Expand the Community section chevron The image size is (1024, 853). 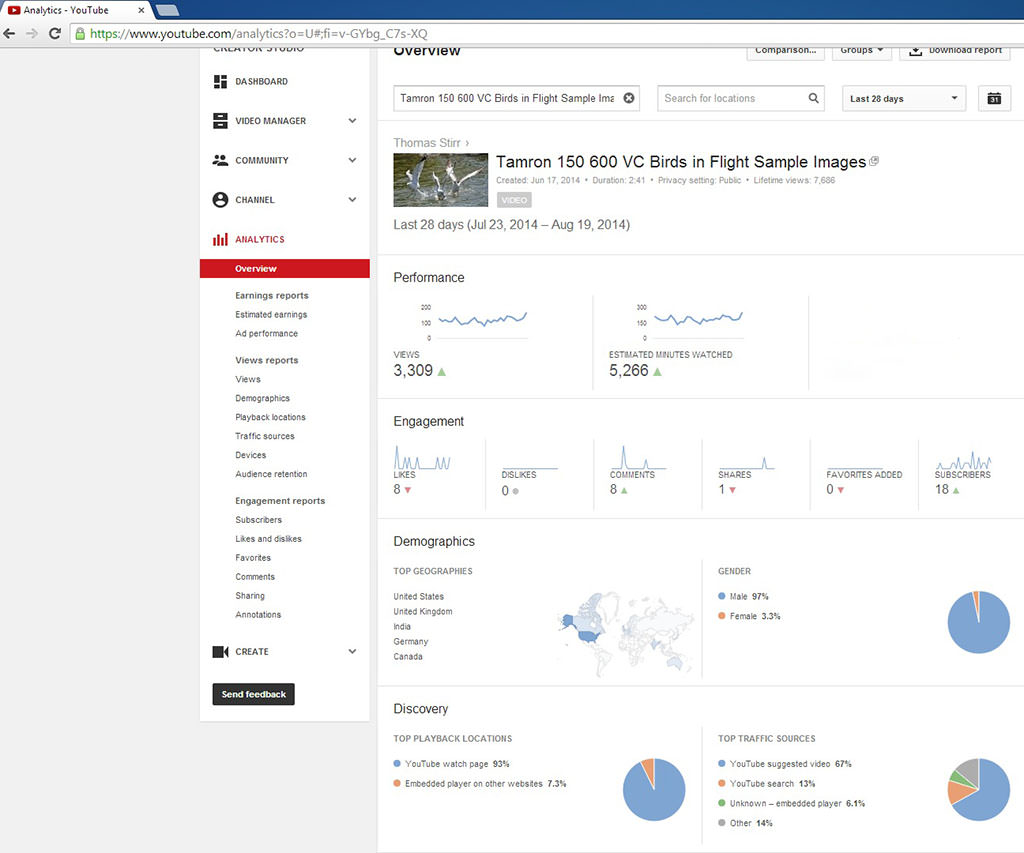click(352, 160)
